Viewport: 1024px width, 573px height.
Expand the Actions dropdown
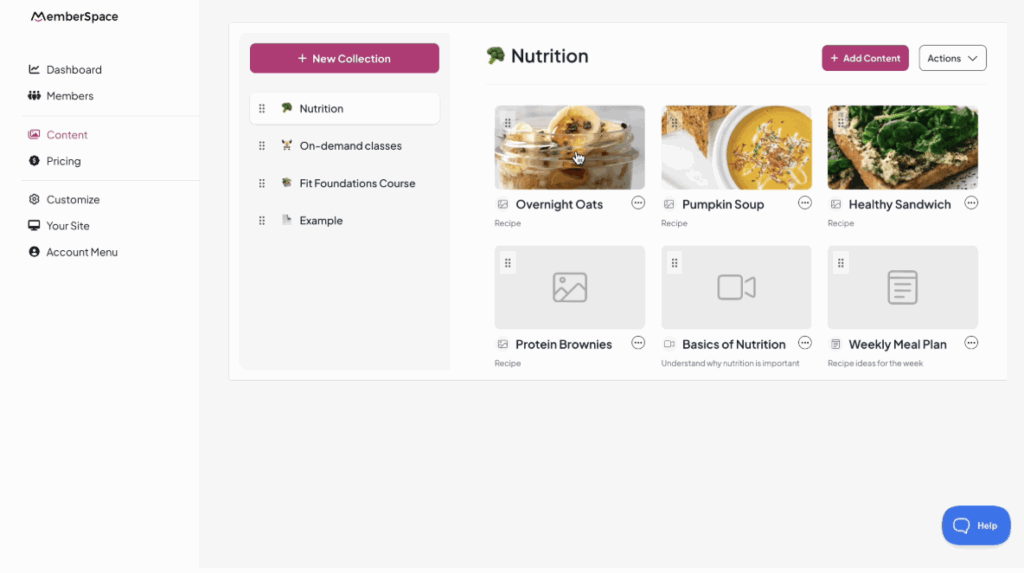[x=952, y=58]
